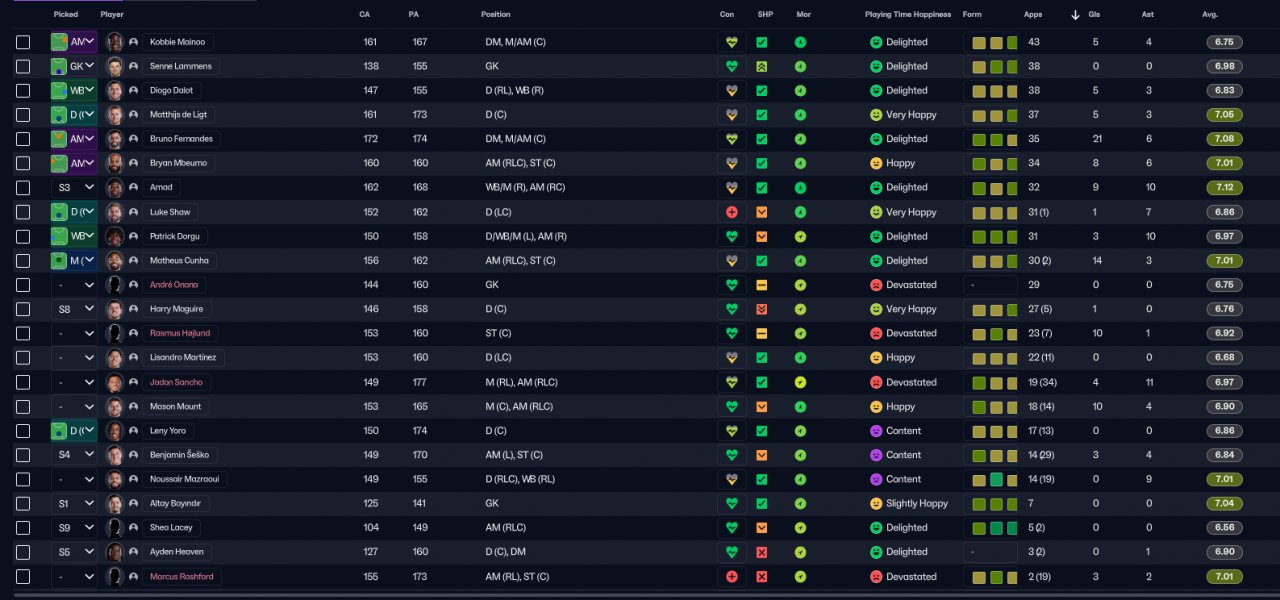Click Marcus Rashford's red injury condition icon

[x=732, y=576]
